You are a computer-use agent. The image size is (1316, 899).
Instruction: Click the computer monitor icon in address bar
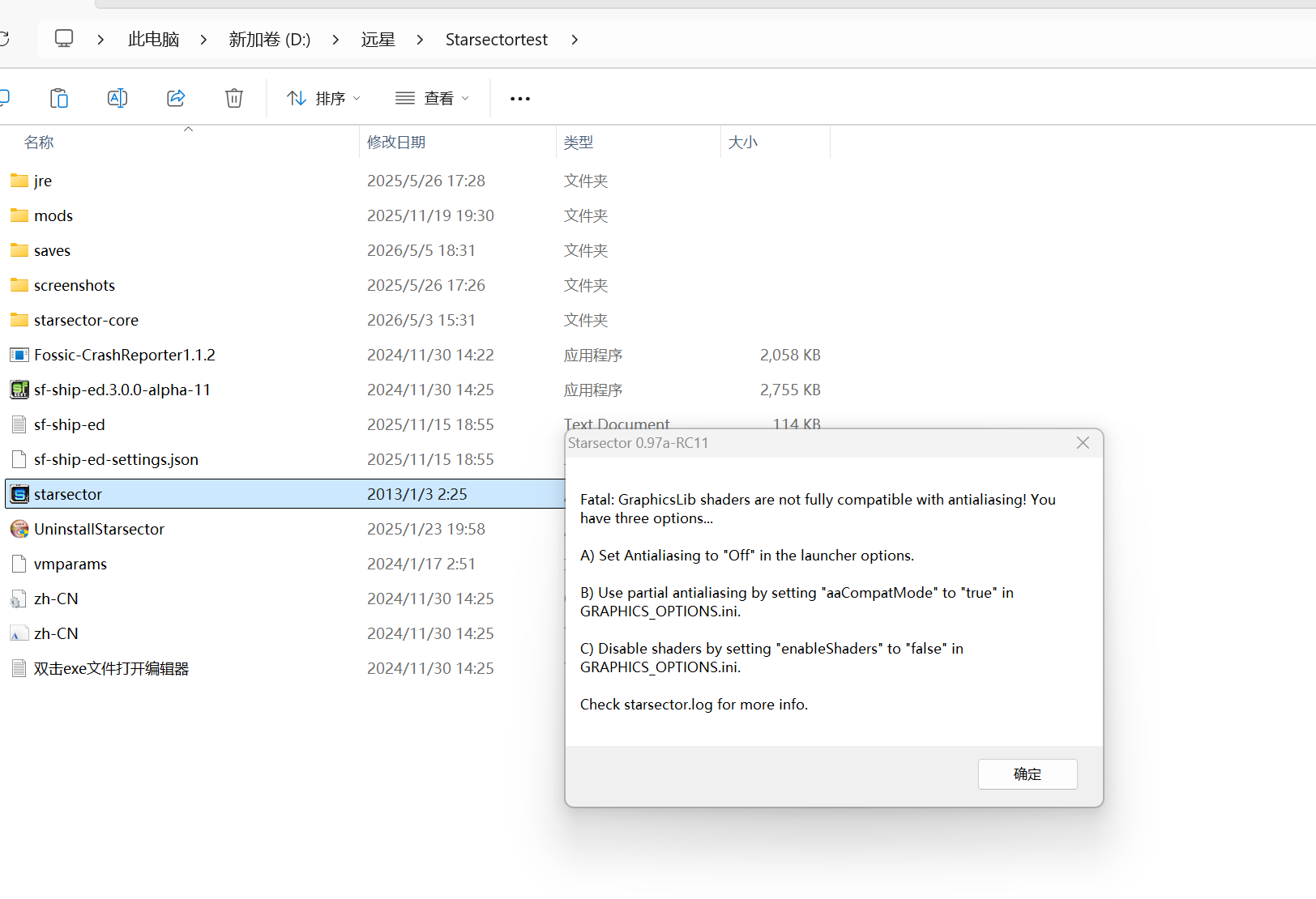(64, 39)
